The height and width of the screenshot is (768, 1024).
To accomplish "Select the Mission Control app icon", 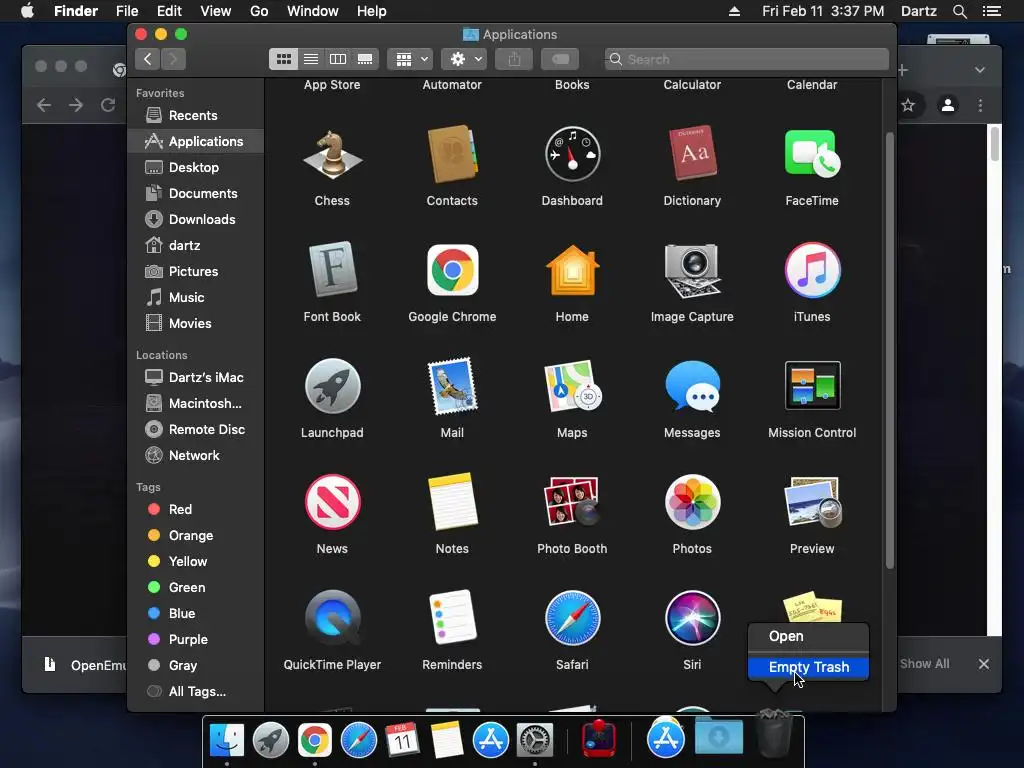I will click(x=812, y=385).
